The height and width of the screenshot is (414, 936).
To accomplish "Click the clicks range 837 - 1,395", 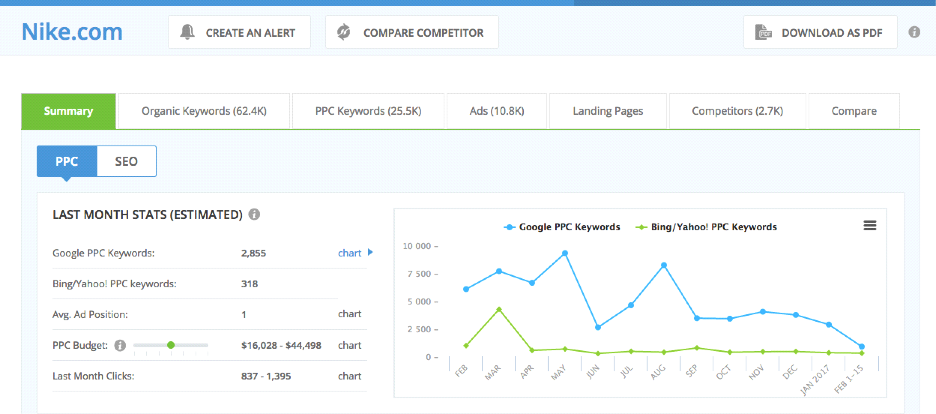I will (x=266, y=376).
